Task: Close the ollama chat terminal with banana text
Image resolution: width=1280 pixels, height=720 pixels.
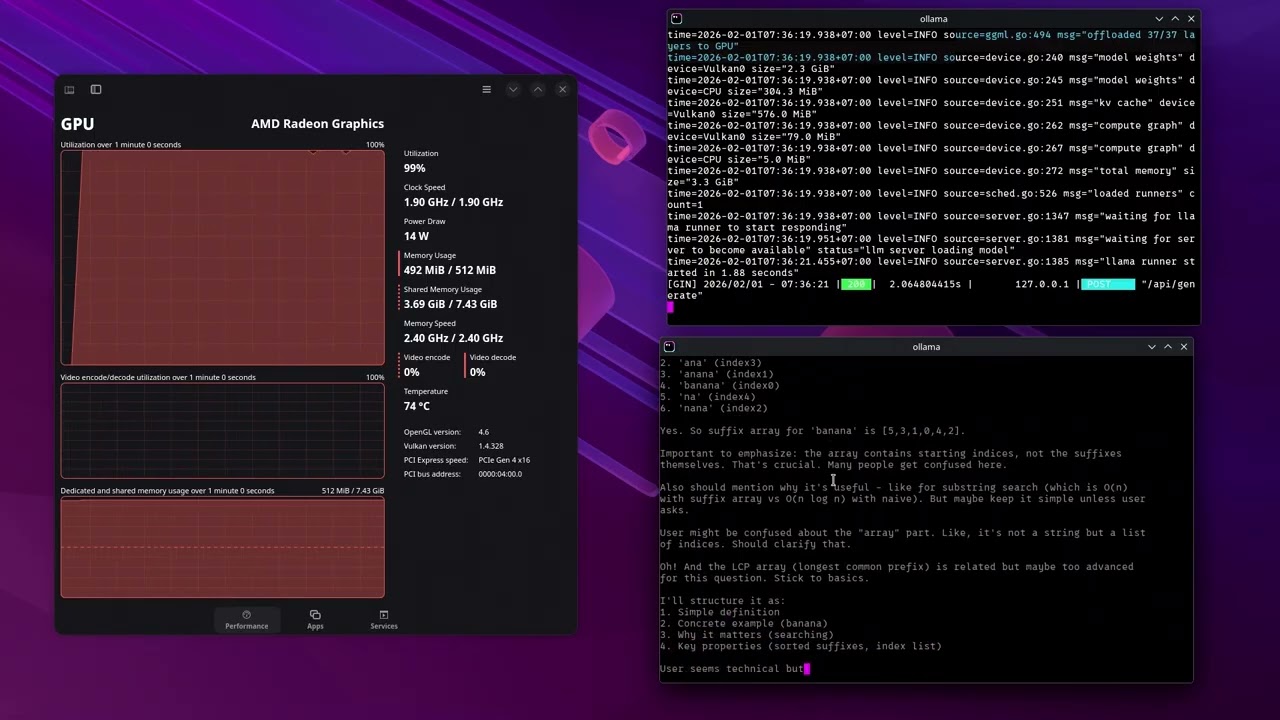Action: [1184, 347]
